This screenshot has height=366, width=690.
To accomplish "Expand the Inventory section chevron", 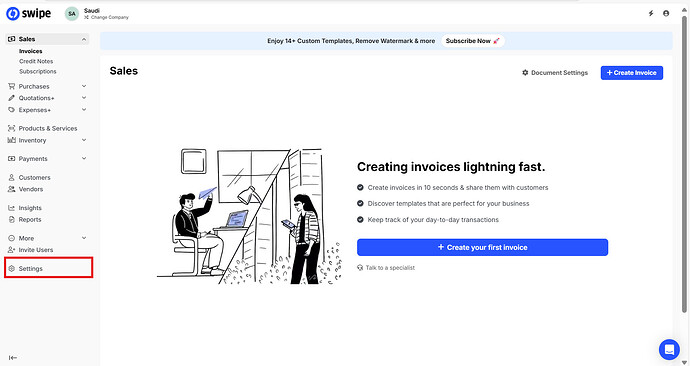I will [84, 140].
